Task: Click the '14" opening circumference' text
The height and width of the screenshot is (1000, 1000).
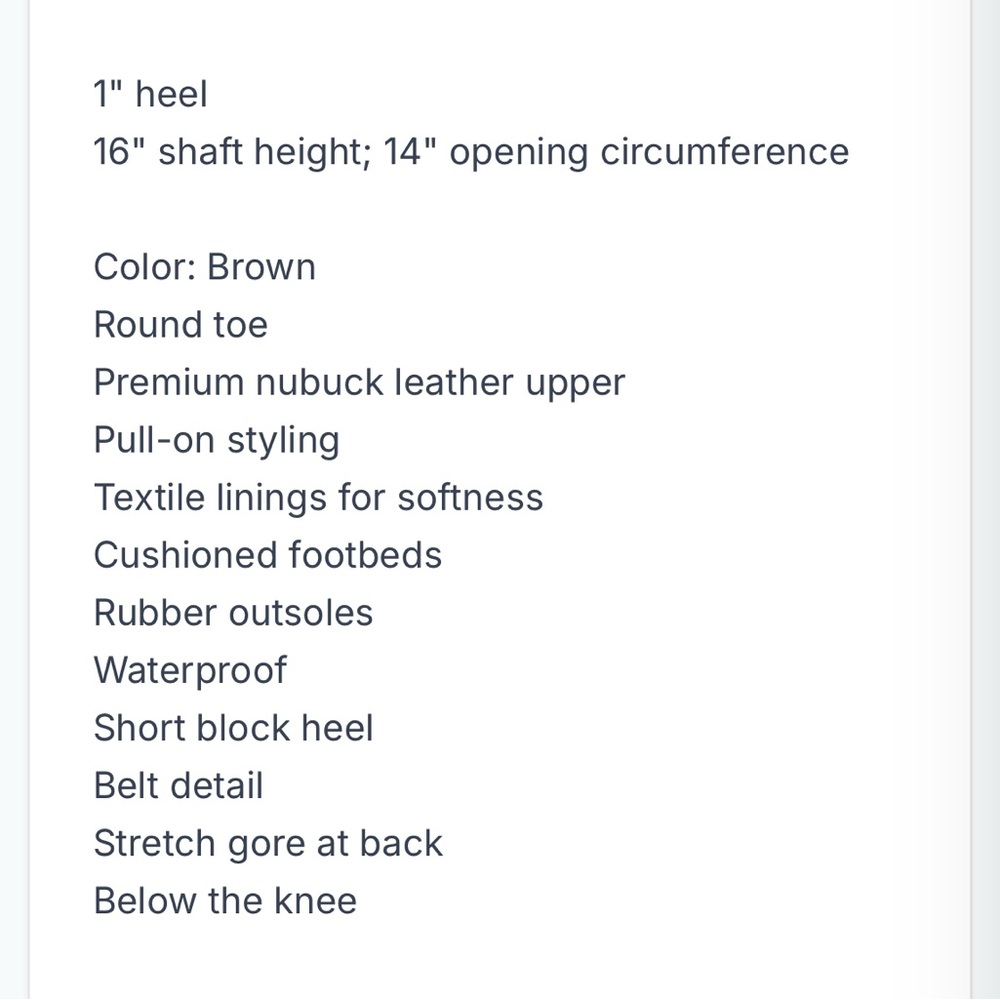Action: tap(616, 152)
